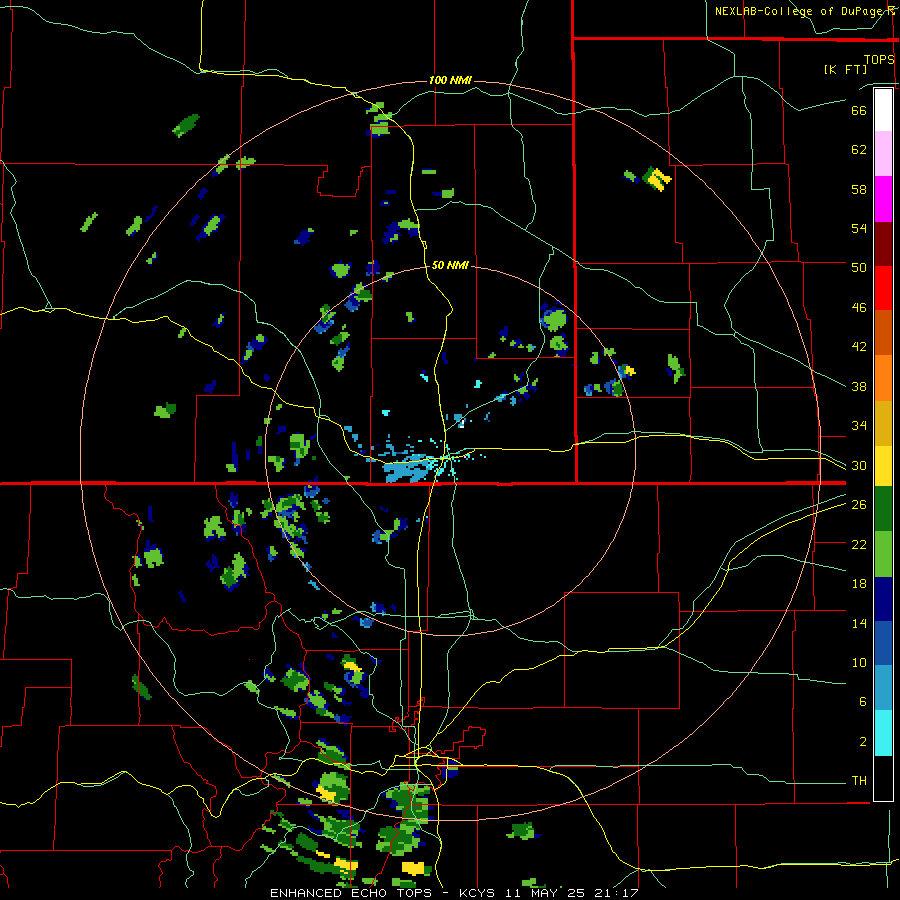Select the light green legend segment

883,554
